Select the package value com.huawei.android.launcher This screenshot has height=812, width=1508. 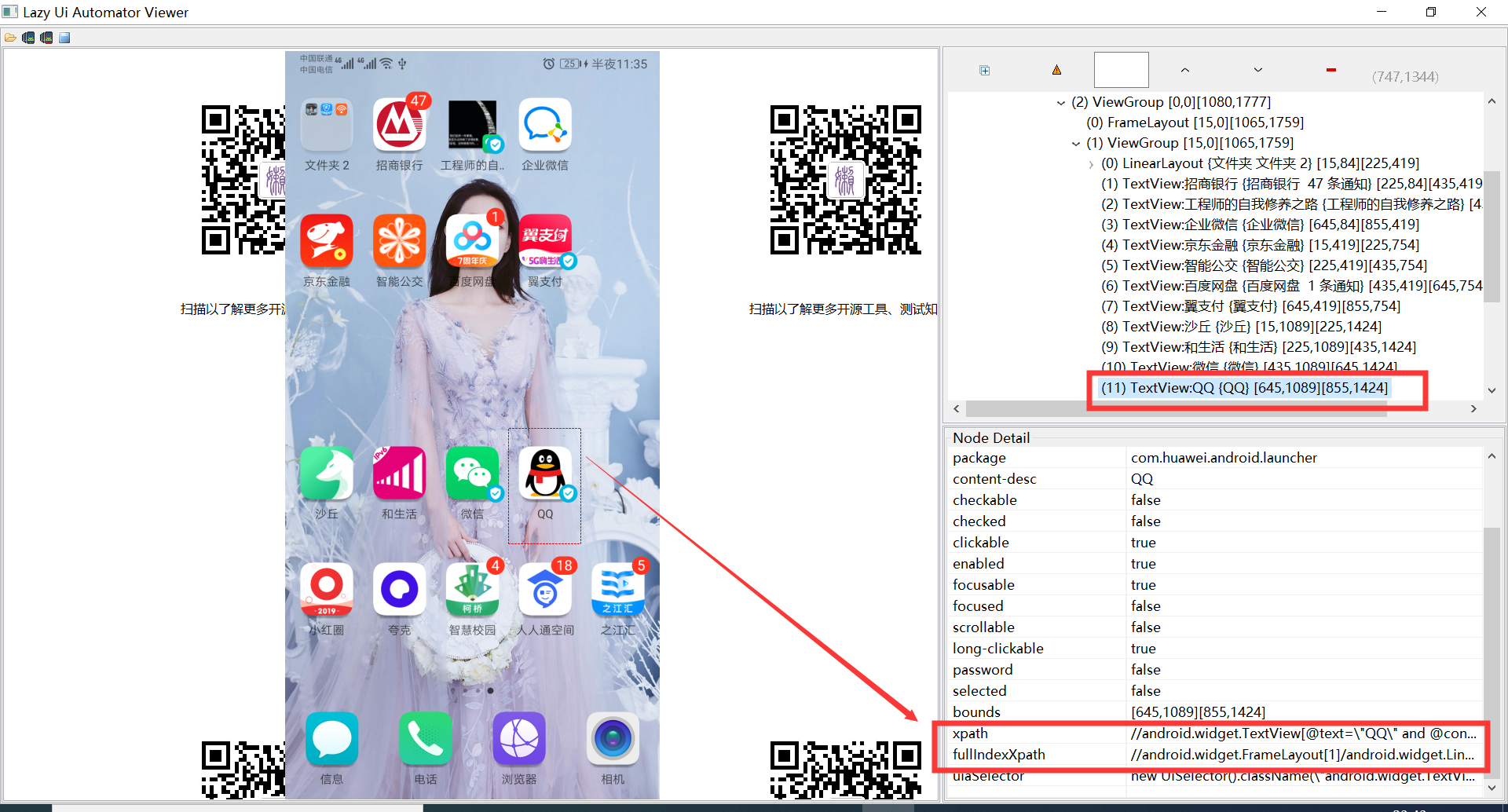click(x=1224, y=458)
